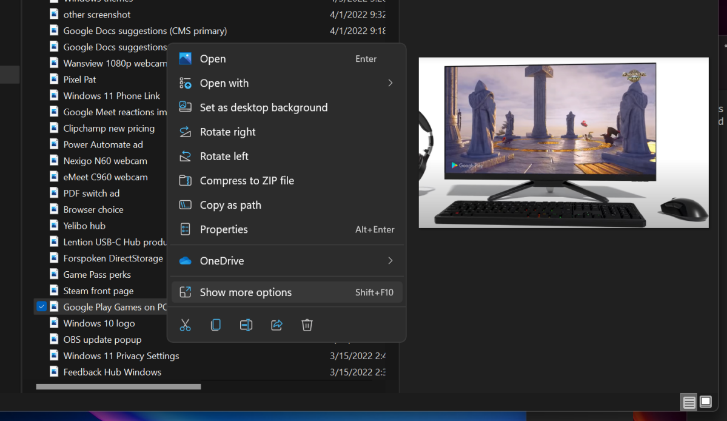
Task: Click the Copy icon in context menu
Action: (215, 325)
